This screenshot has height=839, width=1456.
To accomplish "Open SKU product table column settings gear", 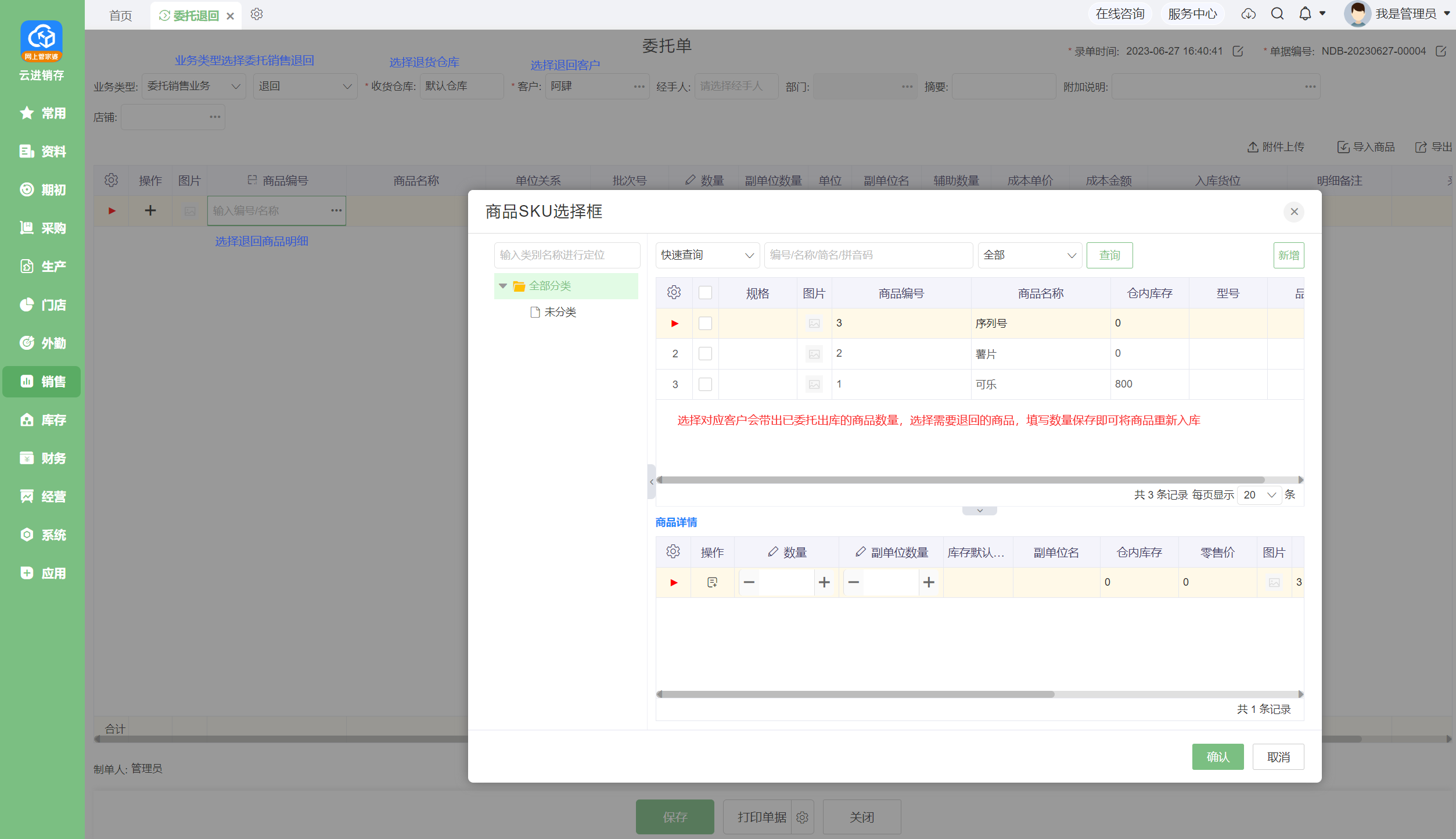I will (674, 293).
